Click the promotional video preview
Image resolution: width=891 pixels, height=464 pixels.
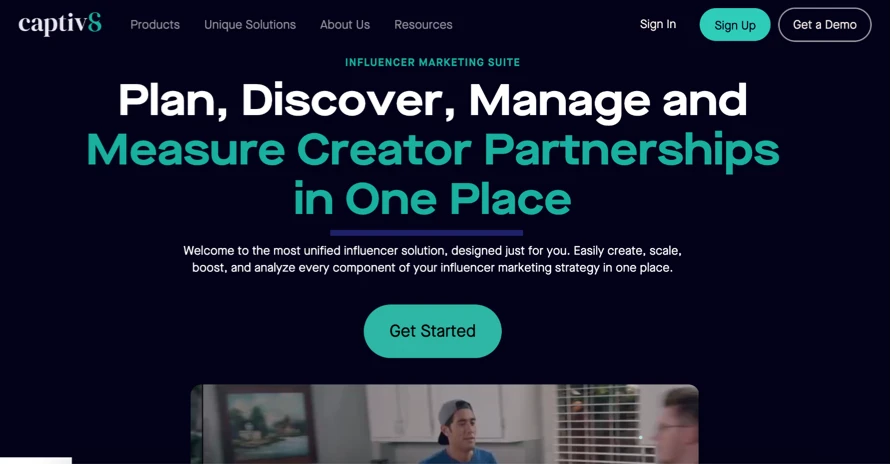click(x=444, y=424)
